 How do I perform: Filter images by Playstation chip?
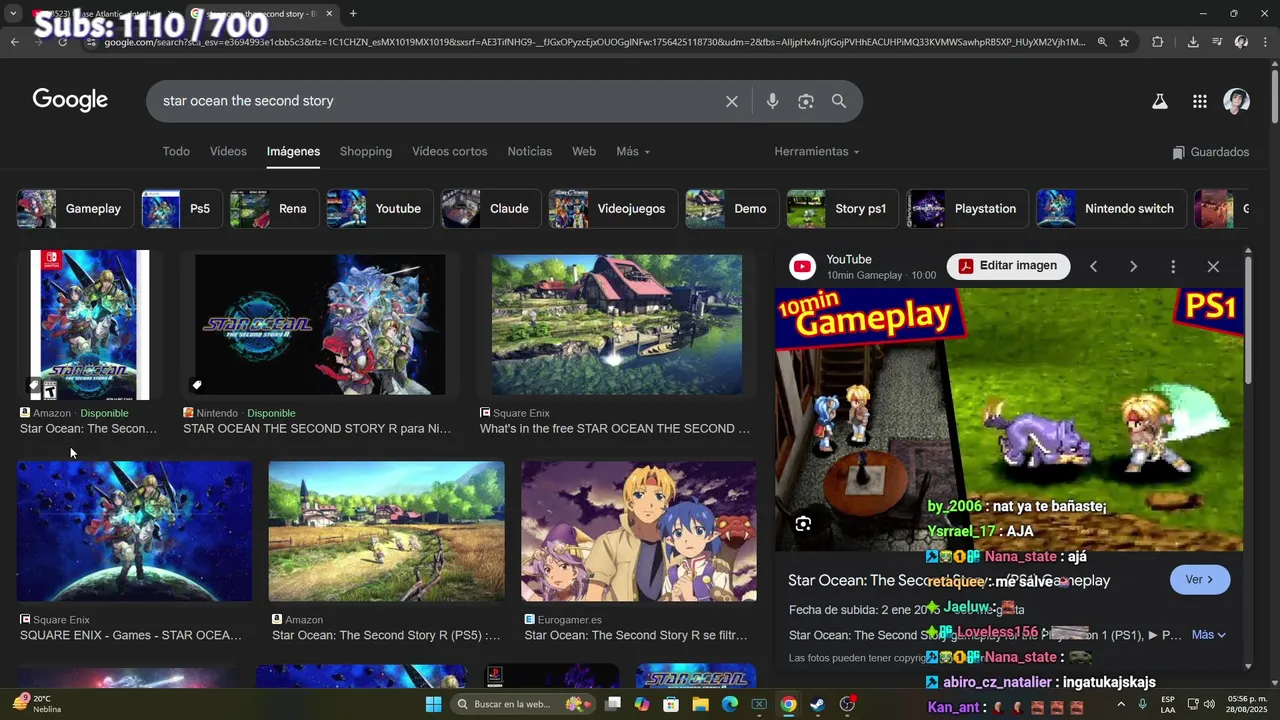pos(966,209)
